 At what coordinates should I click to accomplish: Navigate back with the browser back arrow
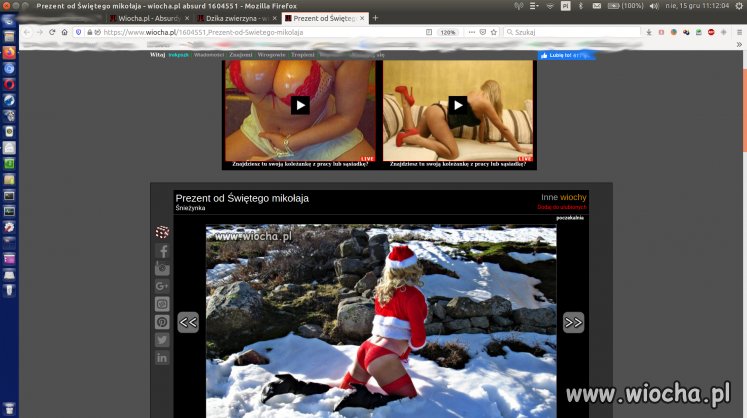[x=27, y=32]
